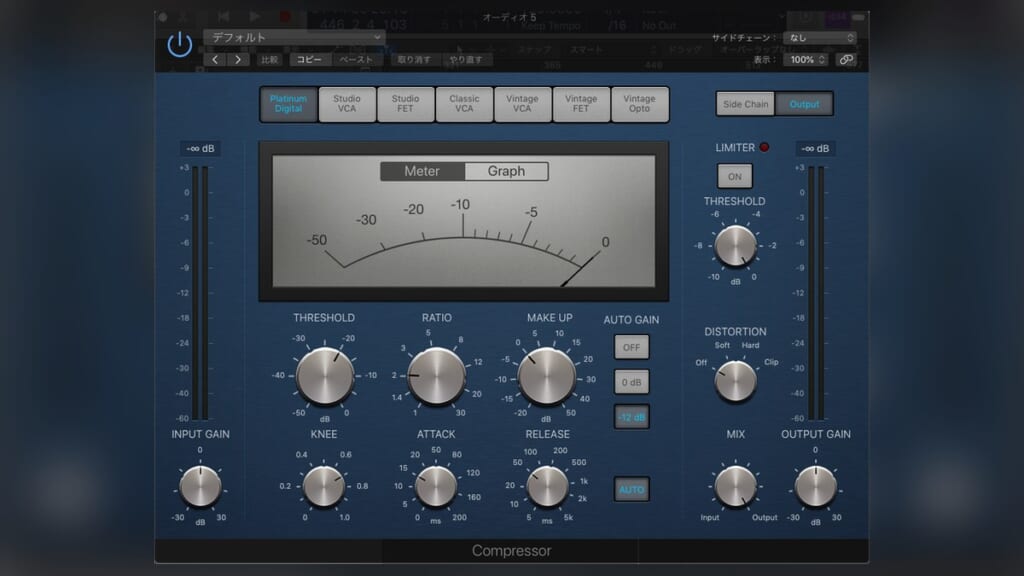The width and height of the screenshot is (1024, 576).
Task: Click the link chain icon
Action: point(846,59)
